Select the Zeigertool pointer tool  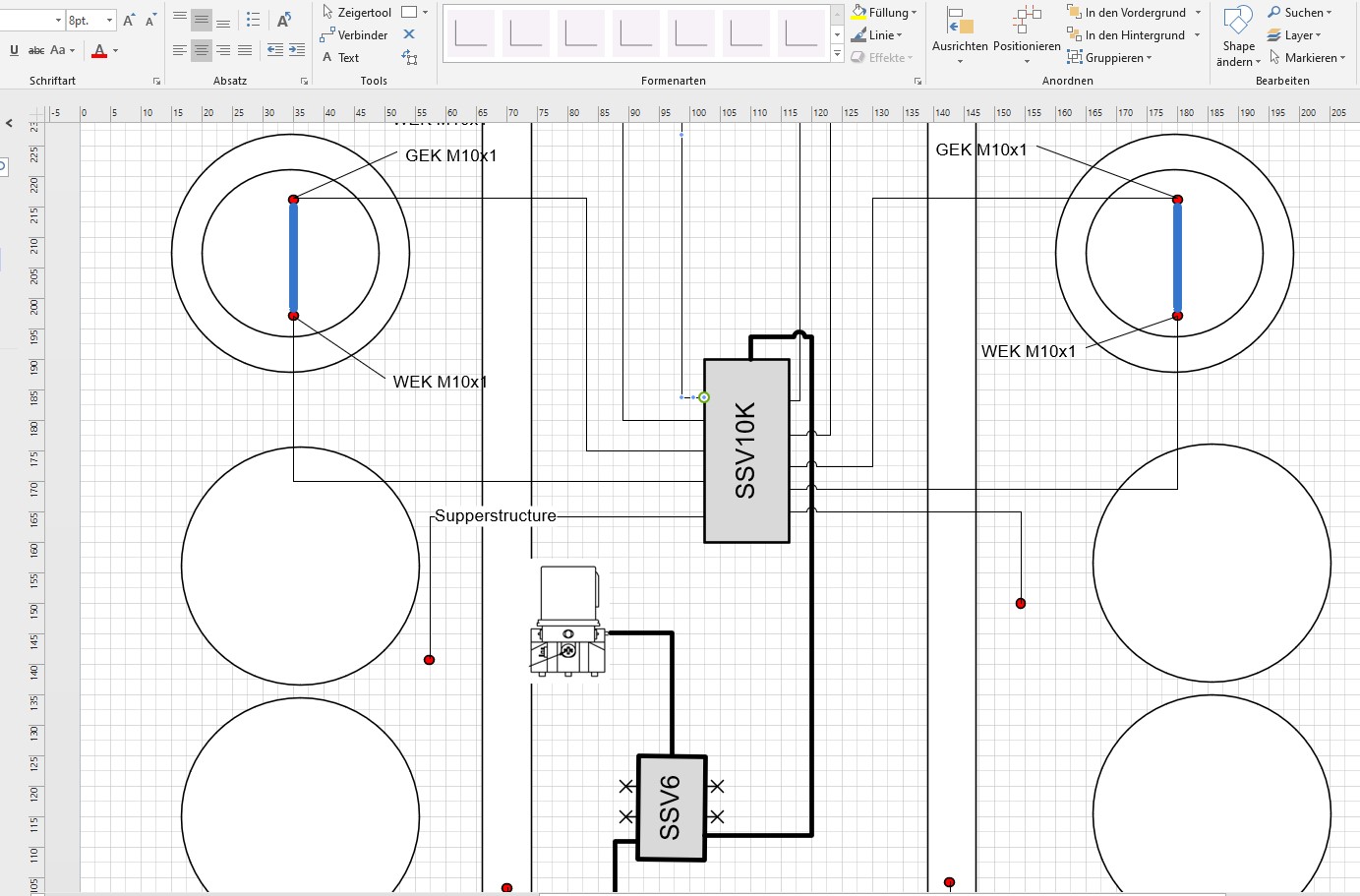[x=357, y=13]
